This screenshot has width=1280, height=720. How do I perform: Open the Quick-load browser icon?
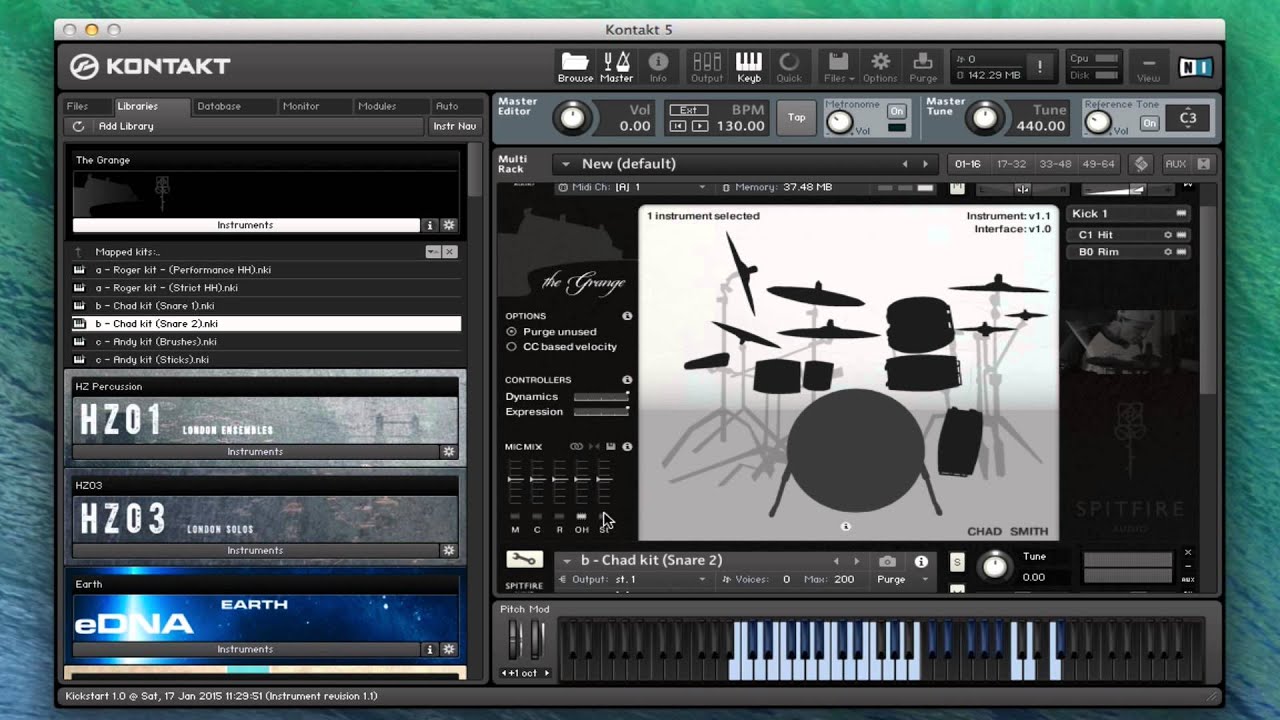[789, 67]
